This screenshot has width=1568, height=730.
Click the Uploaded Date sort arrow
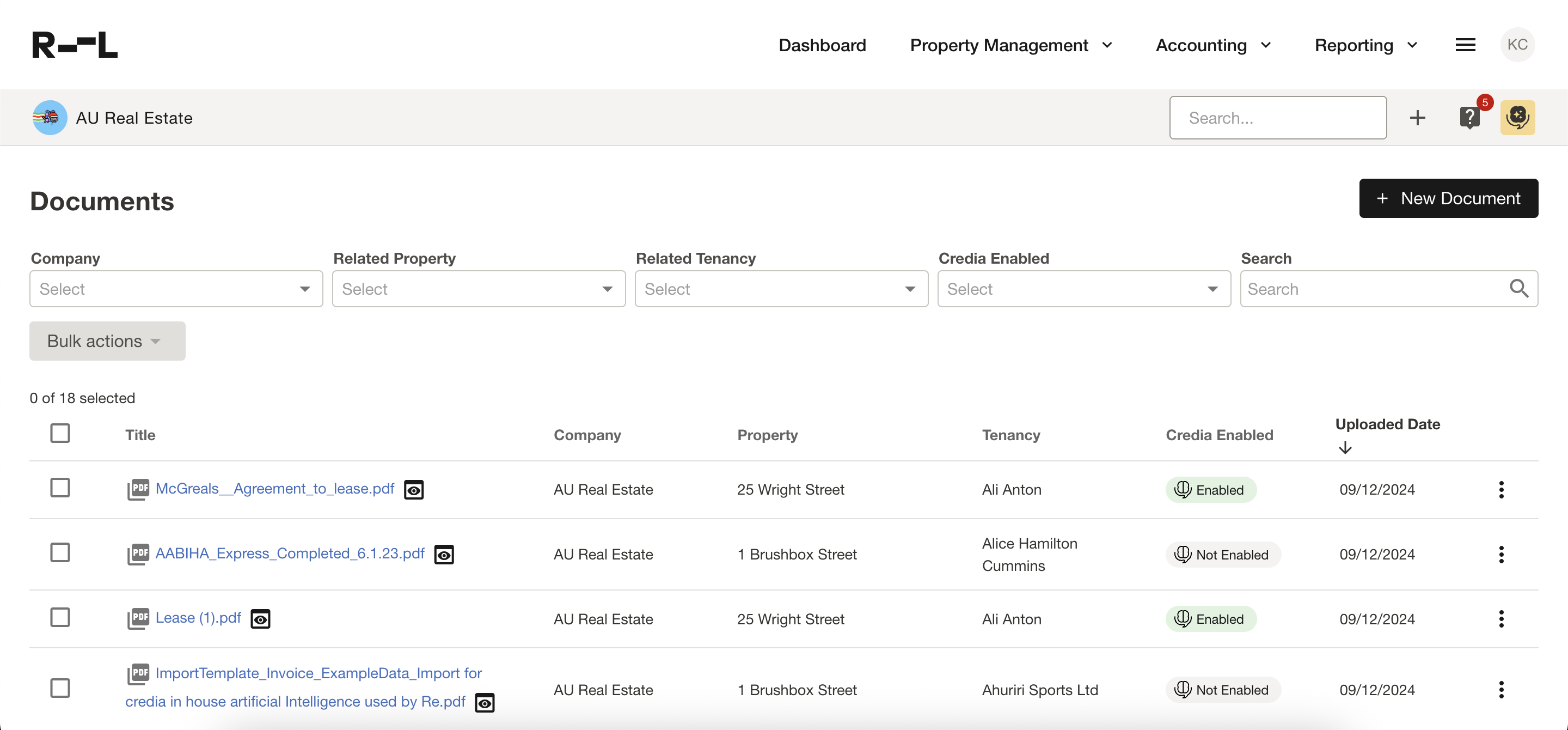coord(1345,448)
